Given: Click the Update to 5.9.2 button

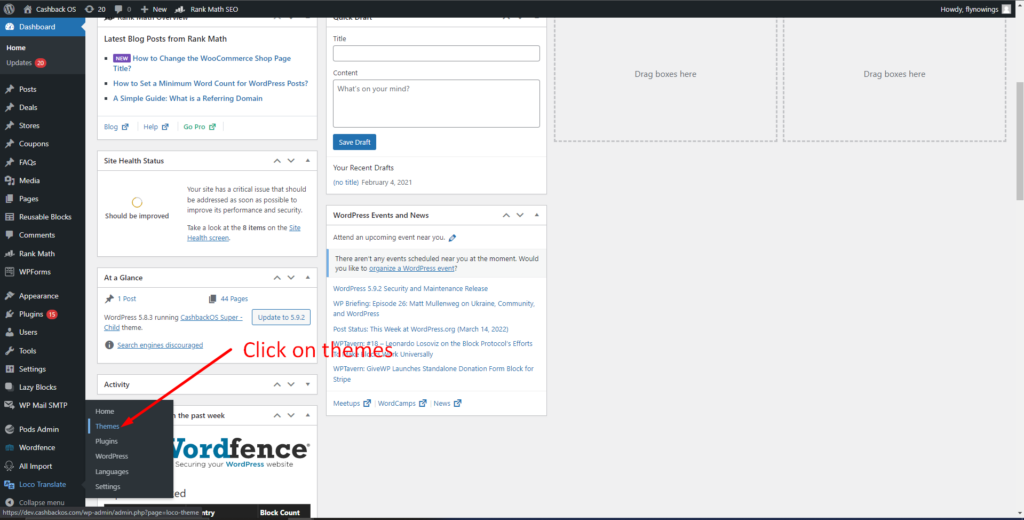Looking at the screenshot, I should click(x=281, y=317).
